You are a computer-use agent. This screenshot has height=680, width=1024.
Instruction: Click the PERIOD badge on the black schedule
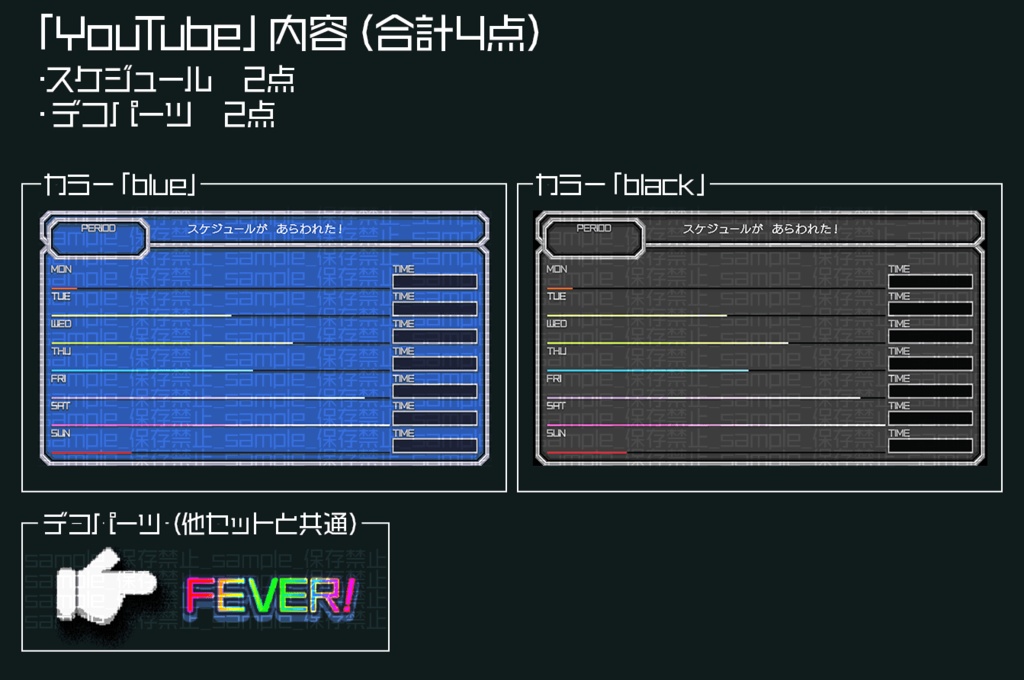point(593,230)
